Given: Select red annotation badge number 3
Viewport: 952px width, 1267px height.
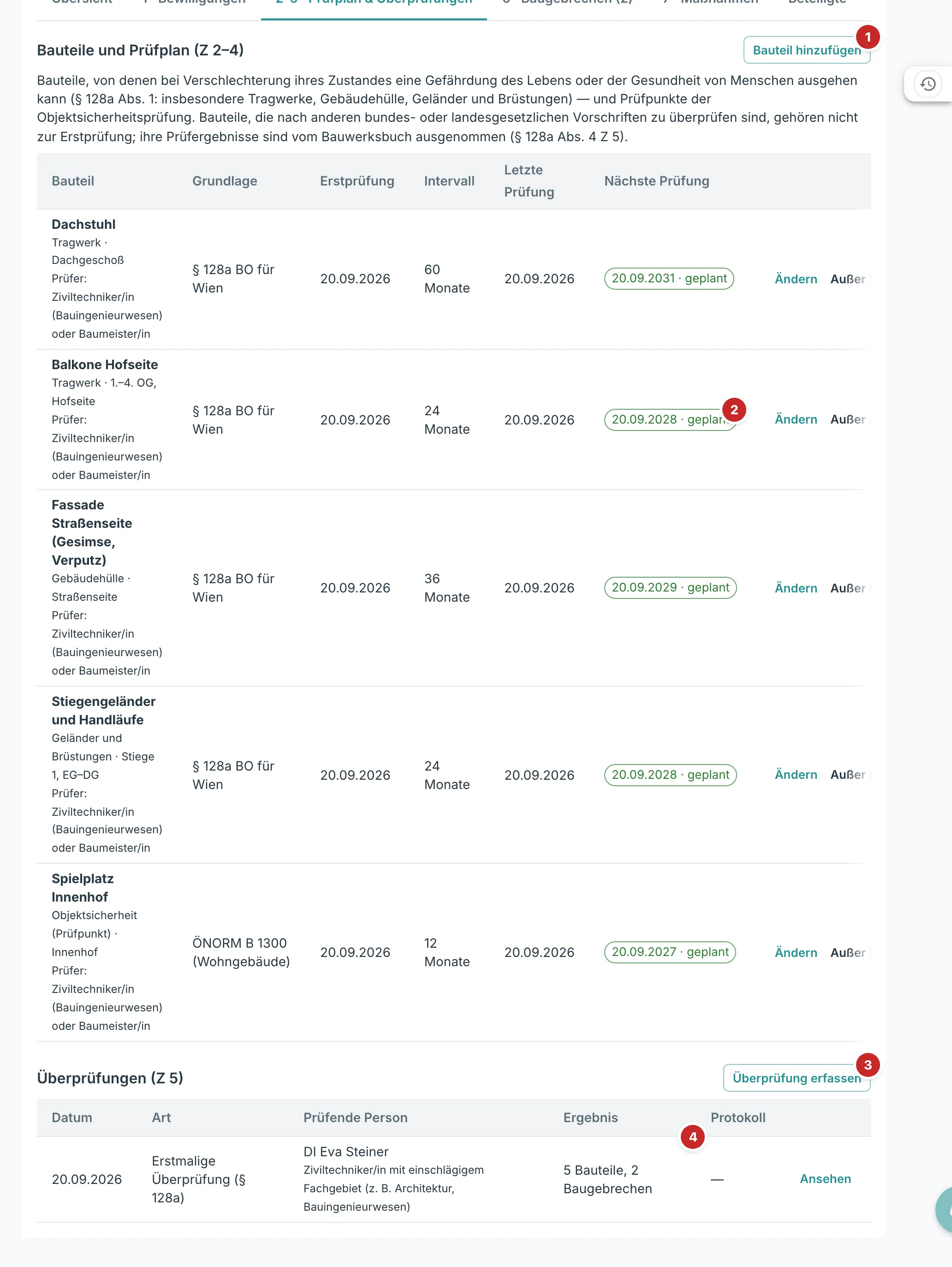Looking at the screenshot, I should pos(867,1065).
